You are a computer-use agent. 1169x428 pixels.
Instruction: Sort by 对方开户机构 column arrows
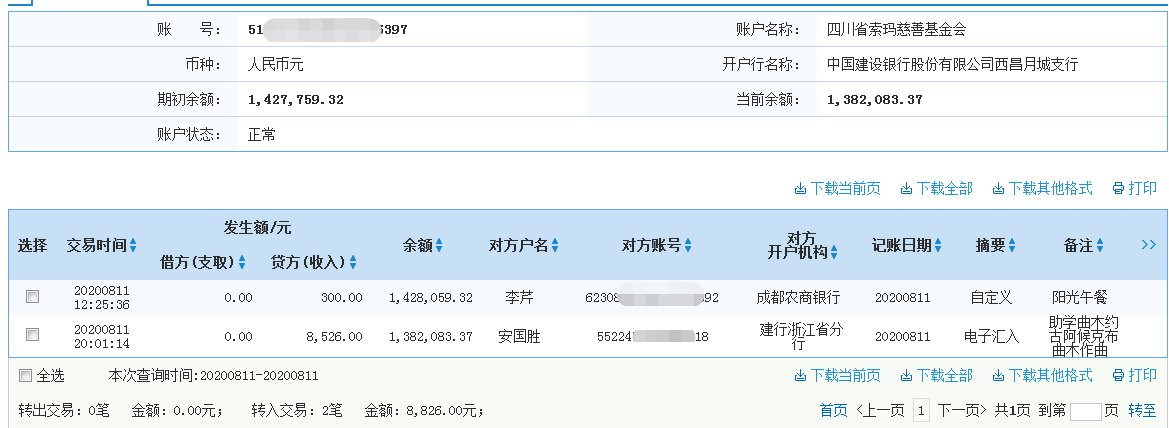(x=834, y=253)
